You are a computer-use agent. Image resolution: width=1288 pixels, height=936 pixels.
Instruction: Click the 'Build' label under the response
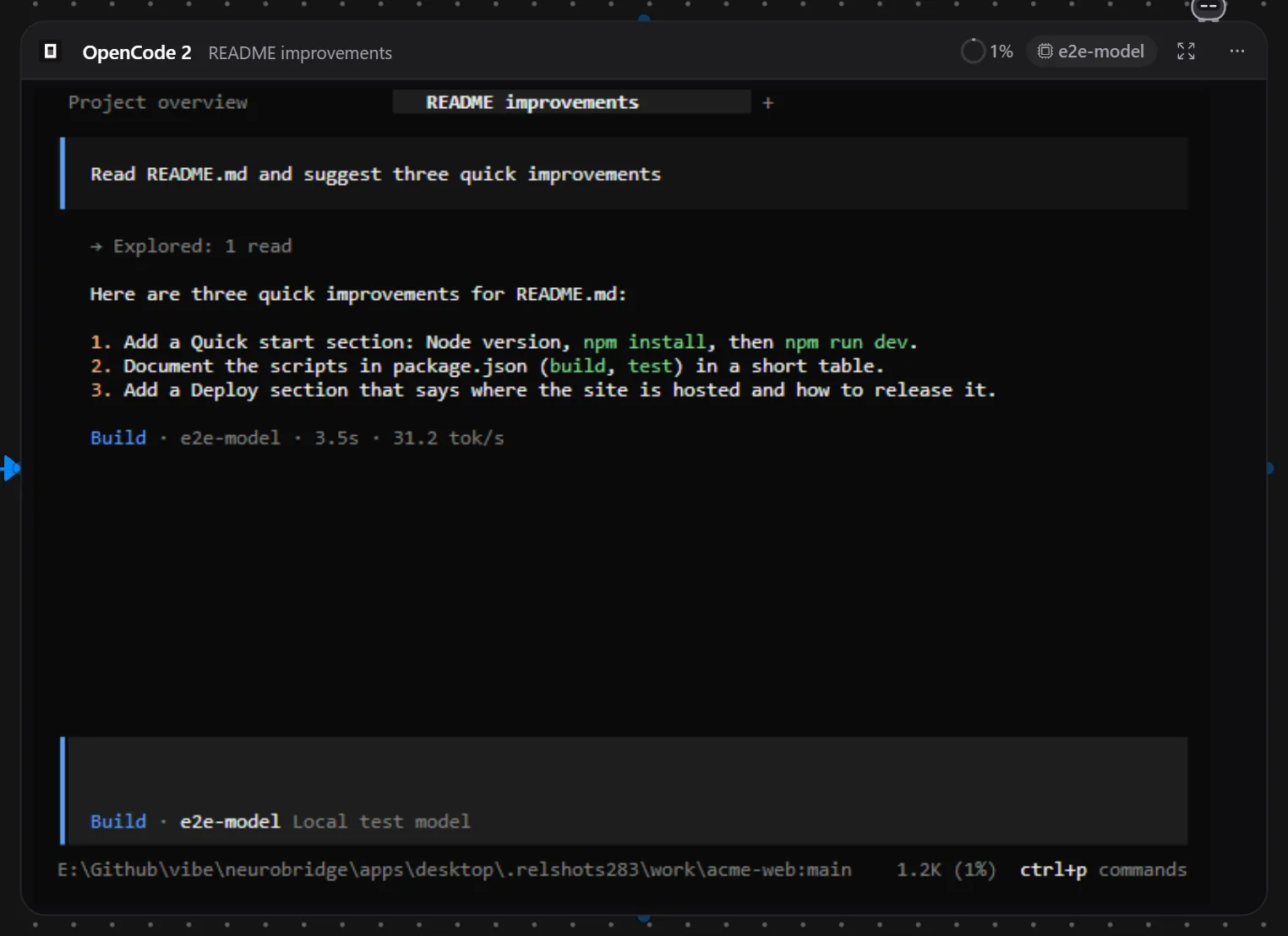tap(118, 438)
